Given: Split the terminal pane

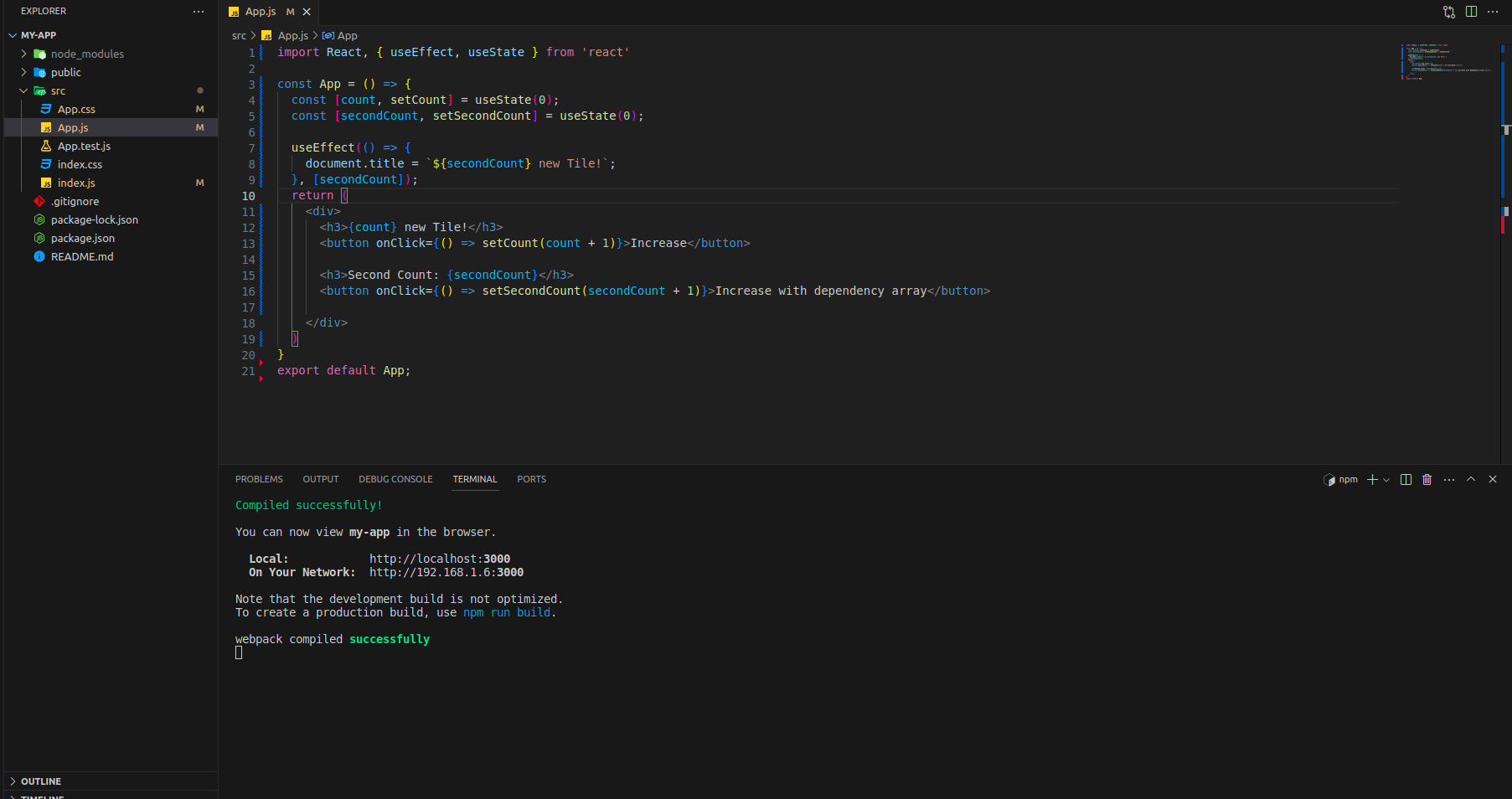Looking at the screenshot, I should tap(1406, 480).
